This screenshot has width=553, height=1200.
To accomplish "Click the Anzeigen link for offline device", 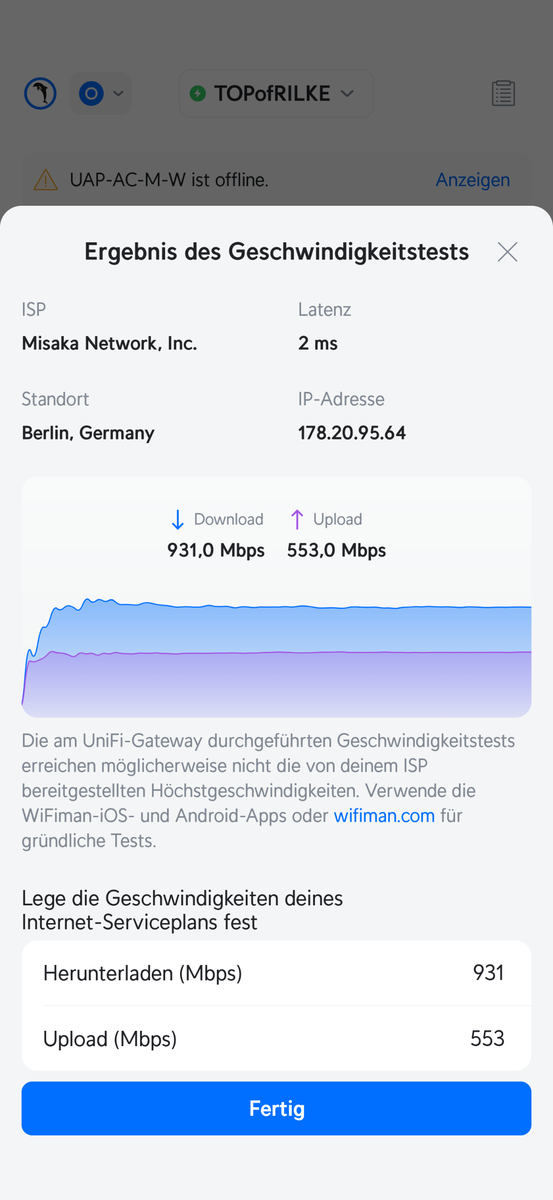I will [x=472, y=180].
